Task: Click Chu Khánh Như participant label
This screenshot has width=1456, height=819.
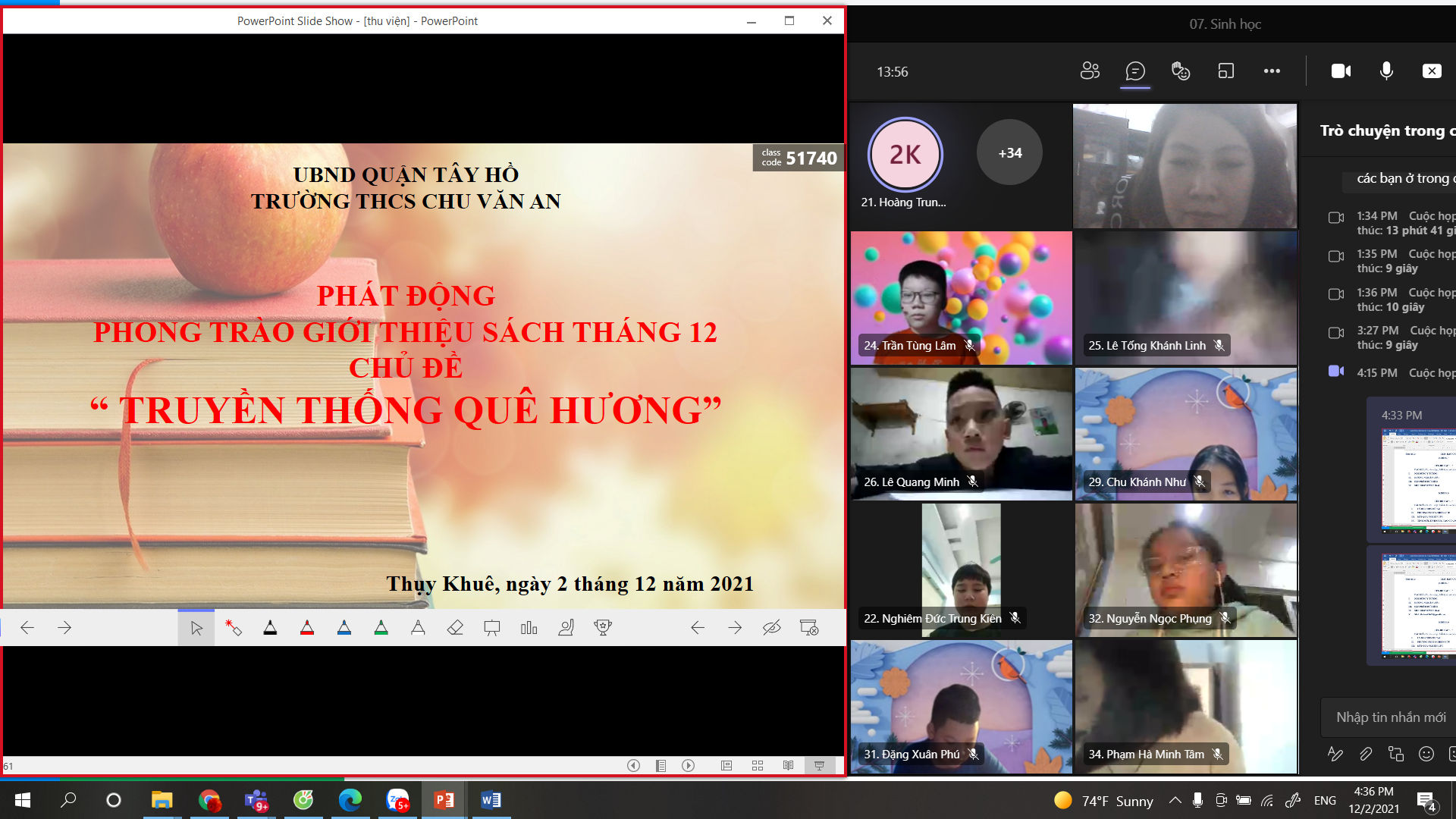Action: (1137, 482)
